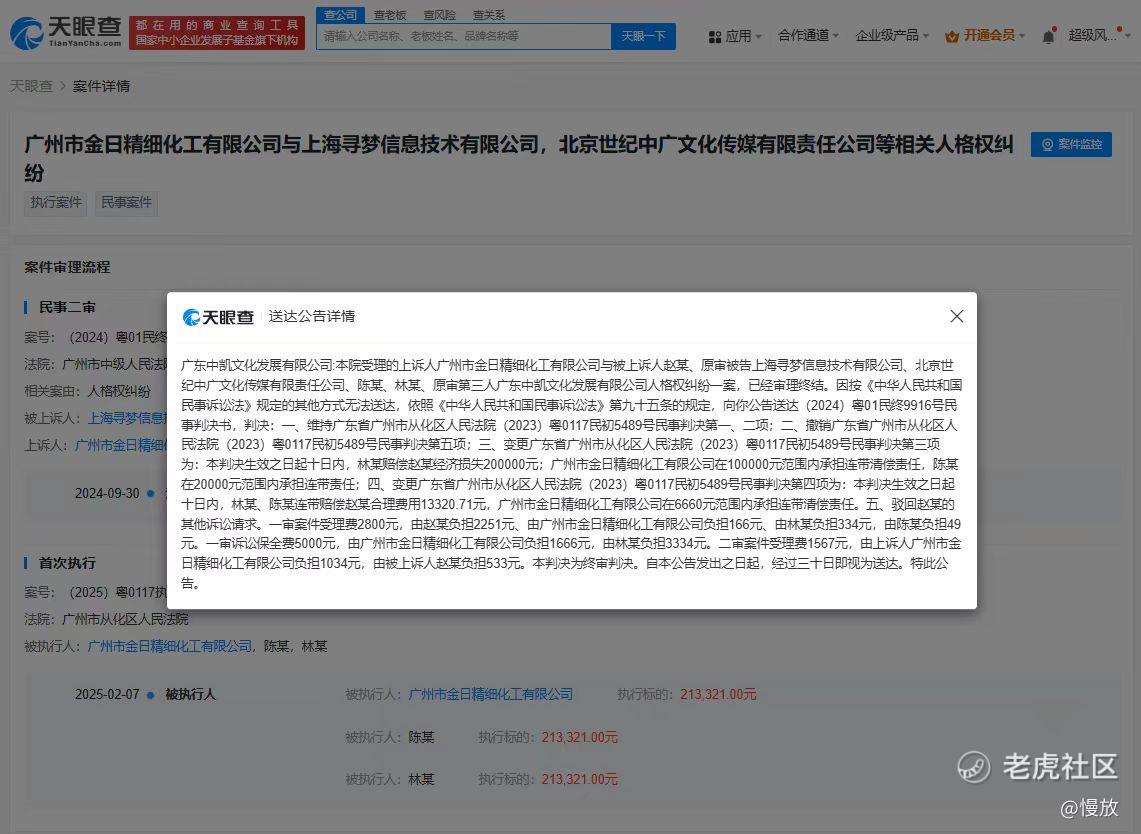Close the 送达公告详情 dialog
The width and height of the screenshot is (1141, 834).
point(957,316)
